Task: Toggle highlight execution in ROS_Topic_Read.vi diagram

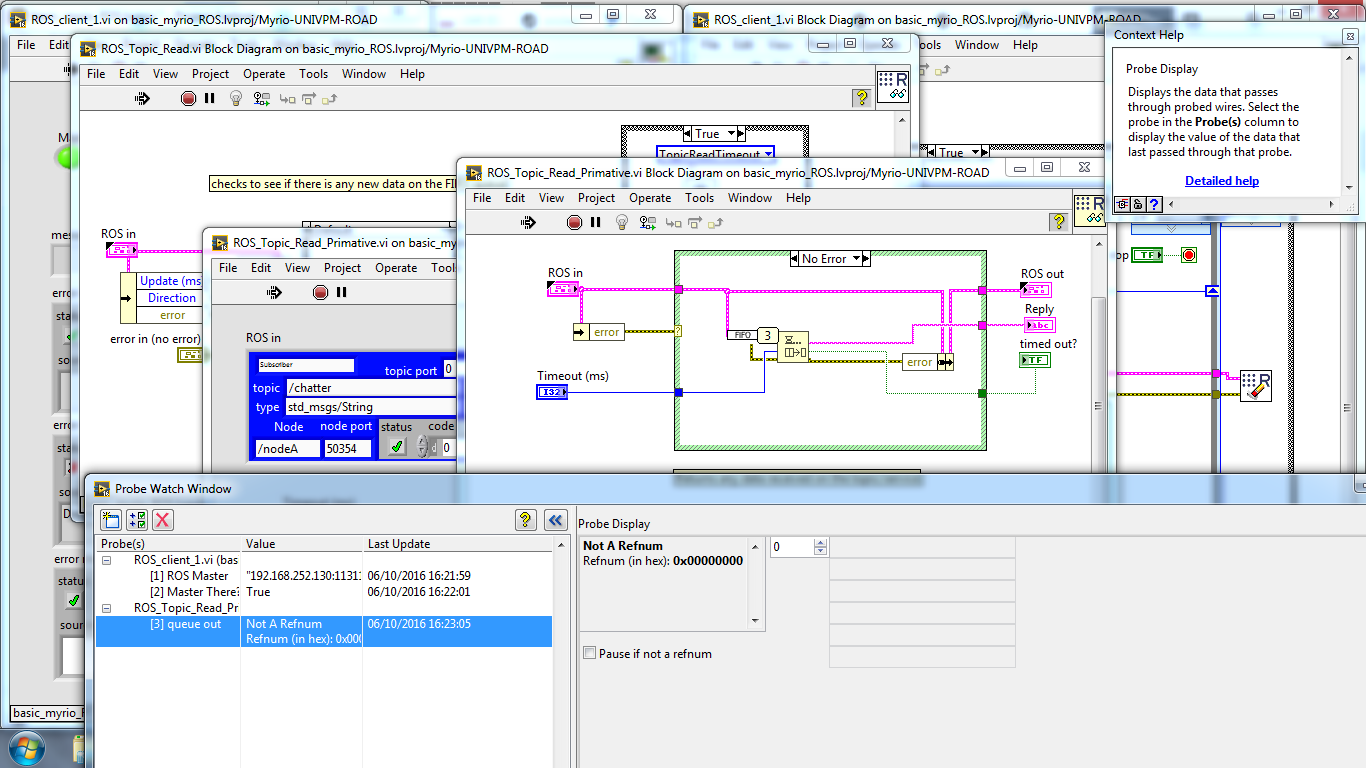Action: click(x=236, y=98)
